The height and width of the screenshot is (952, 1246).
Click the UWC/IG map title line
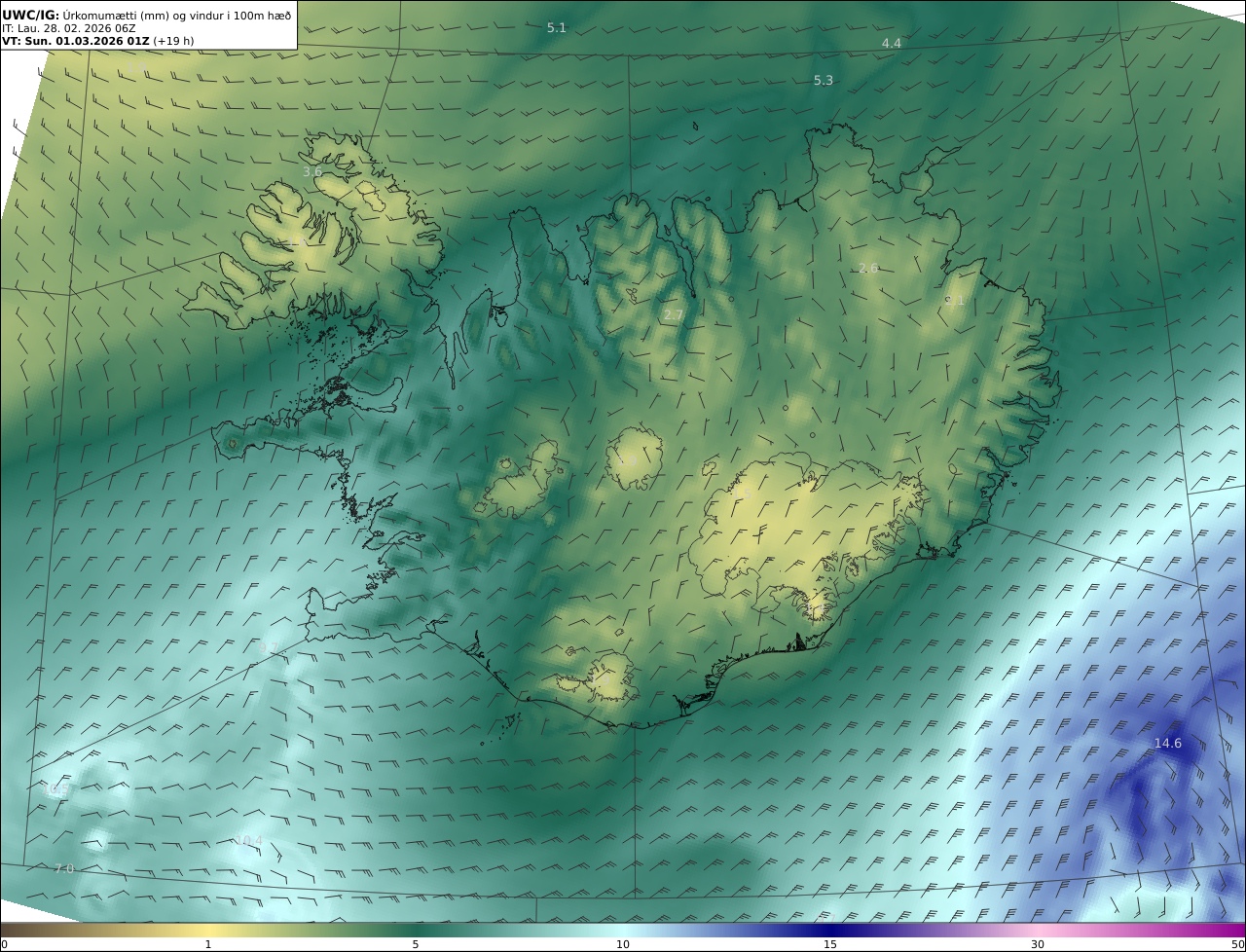point(146,15)
